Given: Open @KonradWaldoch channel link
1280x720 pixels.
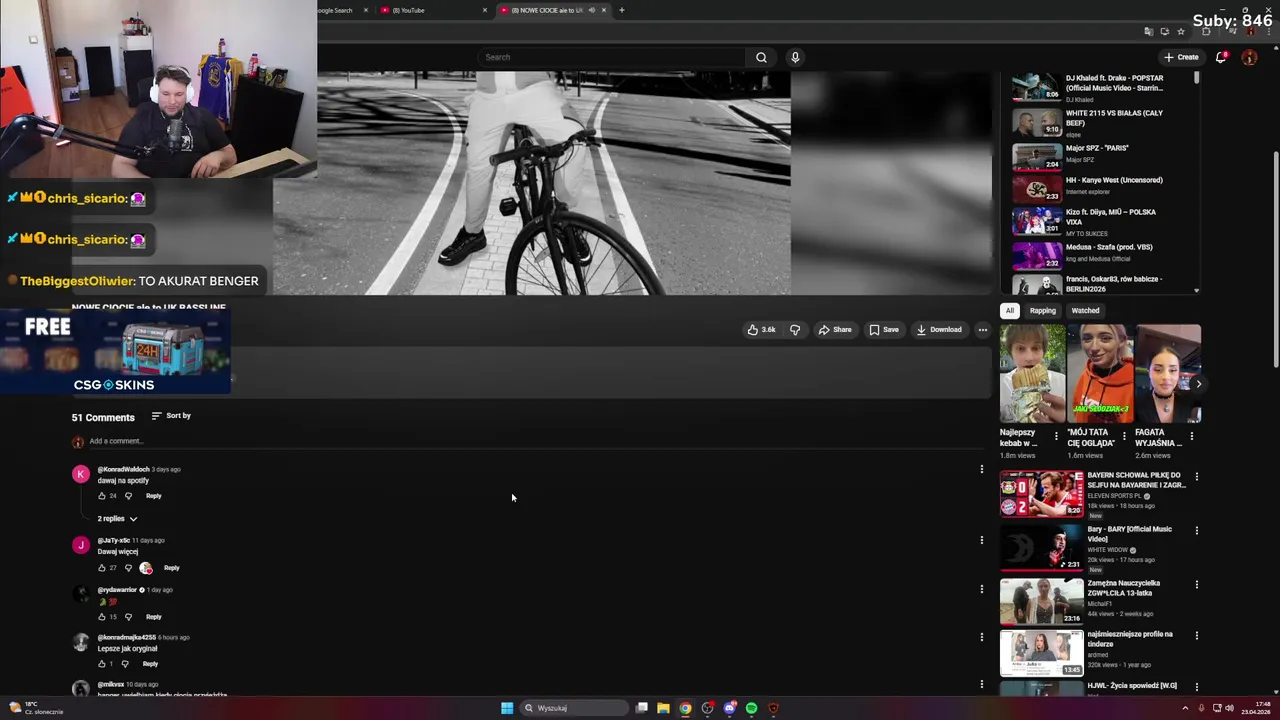Looking at the screenshot, I should tap(123, 469).
